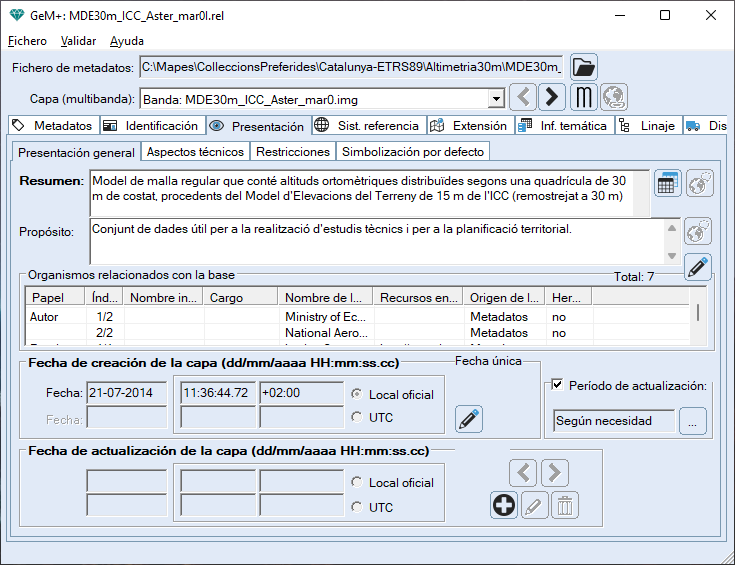Viewport: 735px width, 565px height.
Task: Select Local oficial for creation date
Action: click(357, 394)
